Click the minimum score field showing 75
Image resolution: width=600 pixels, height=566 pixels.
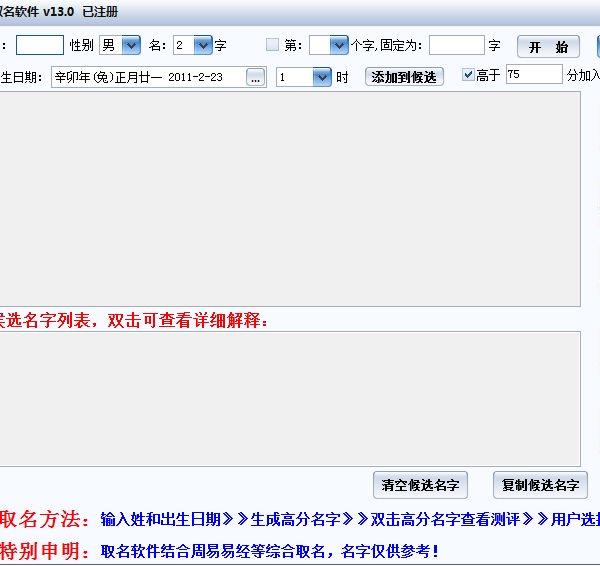[x=534, y=75]
